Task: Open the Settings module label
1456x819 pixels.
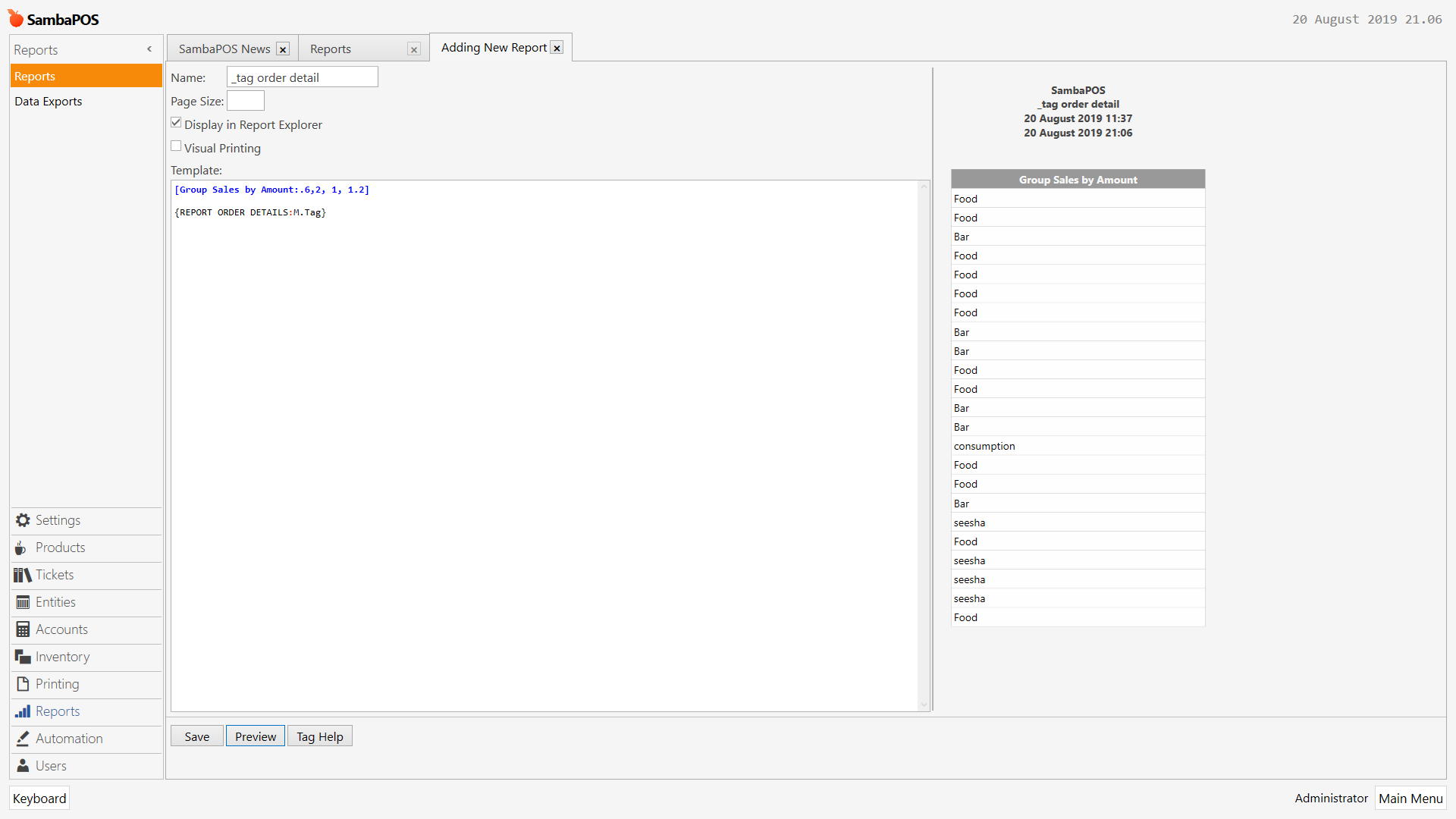Action: (x=58, y=520)
